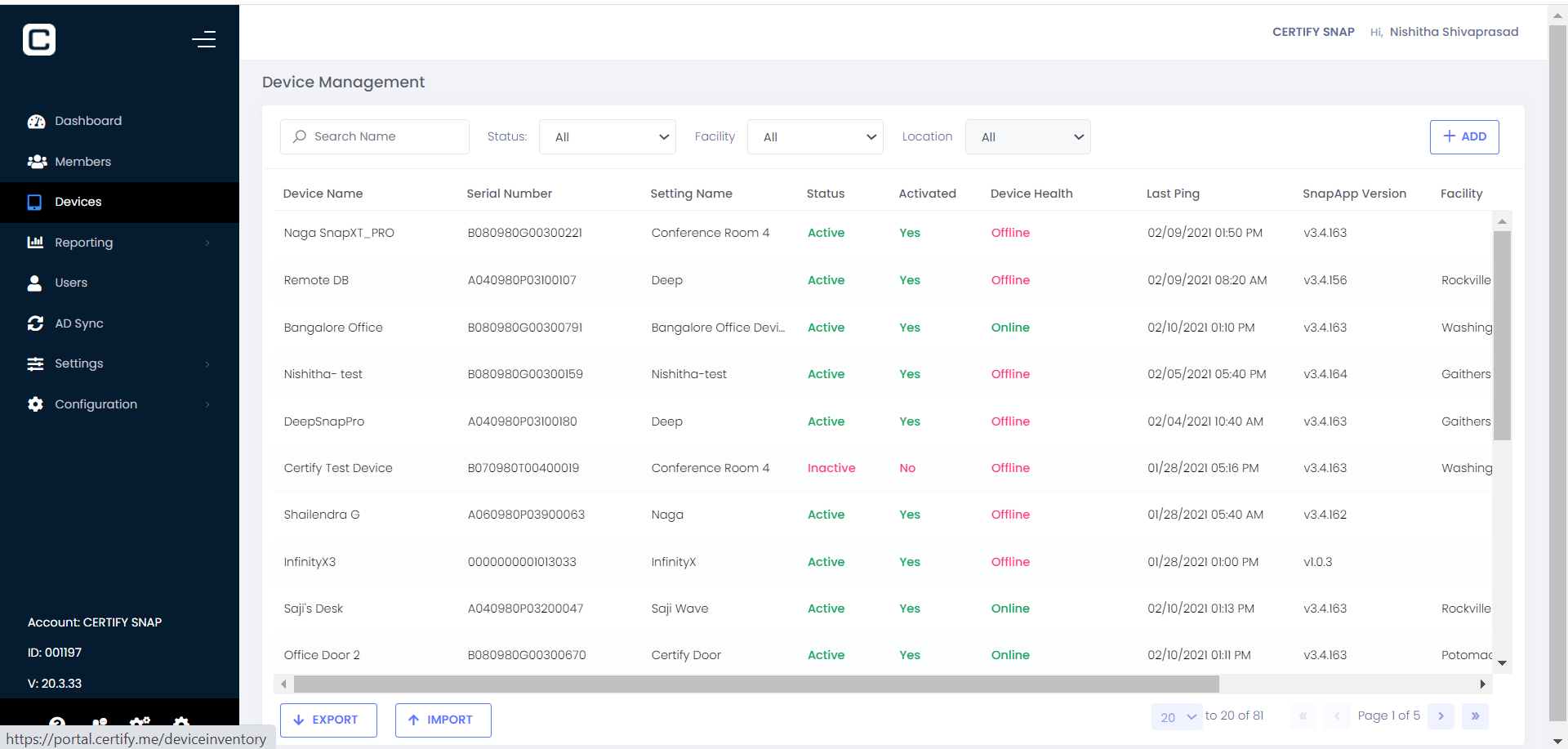Click version v1.0.3 in the InfinityX3 row
This screenshot has height=749, width=1568.
point(1318,562)
